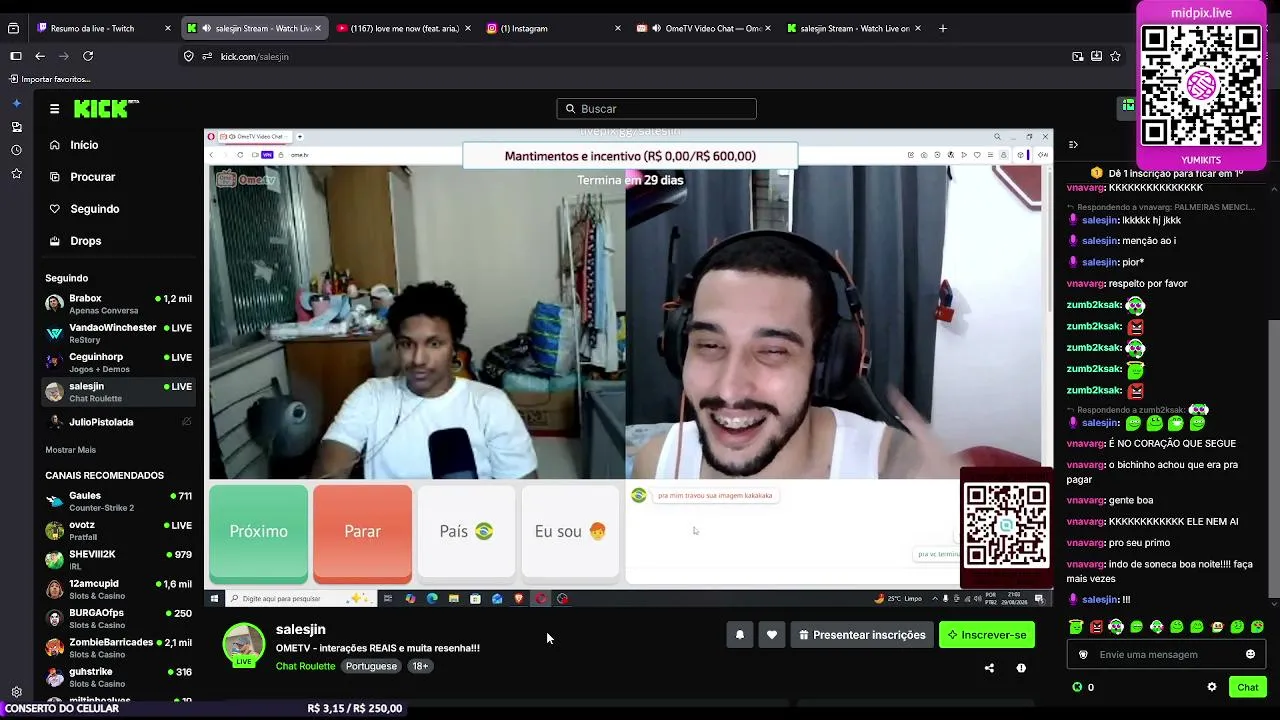Toggle stream notifications bell
This screenshot has width=1280, height=720.
click(x=740, y=635)
